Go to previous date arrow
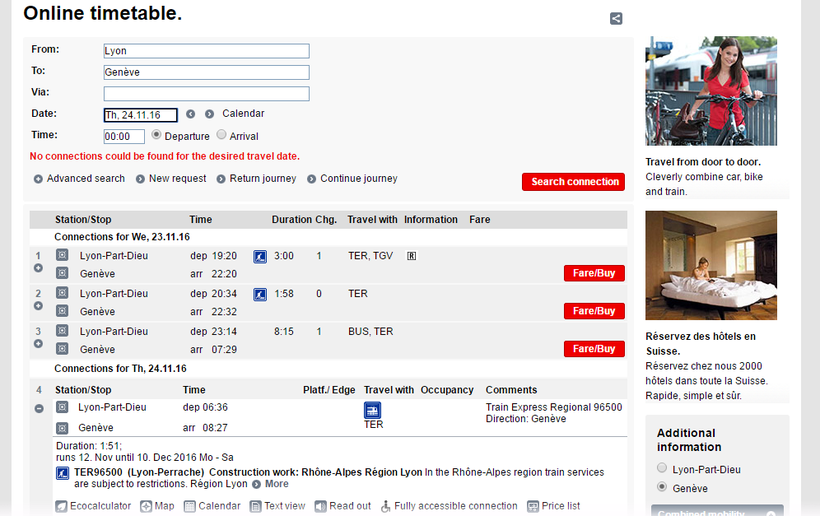This screenshot has width=820, height=516. pos(190,114)
